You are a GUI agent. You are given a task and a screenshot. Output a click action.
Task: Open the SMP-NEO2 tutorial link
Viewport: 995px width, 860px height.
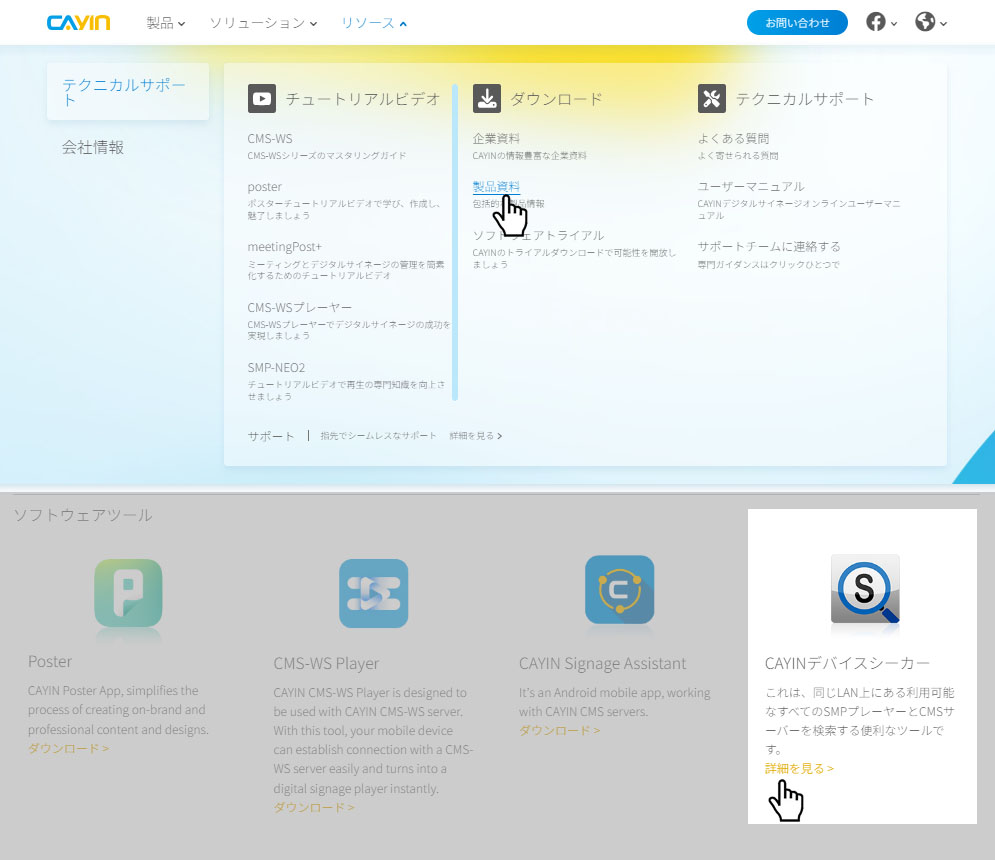pyautogui.click(x=276, y=367)
